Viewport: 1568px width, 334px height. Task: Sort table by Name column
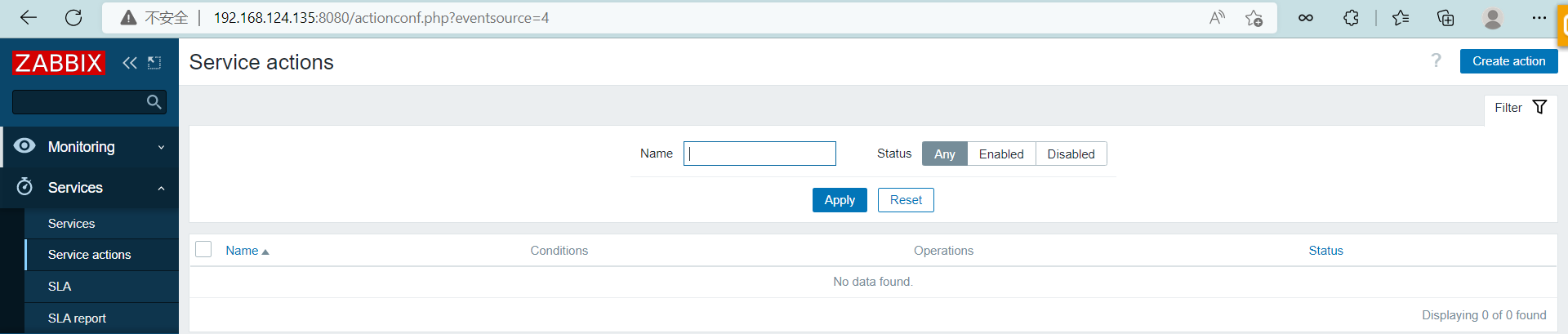click(243, 251)
